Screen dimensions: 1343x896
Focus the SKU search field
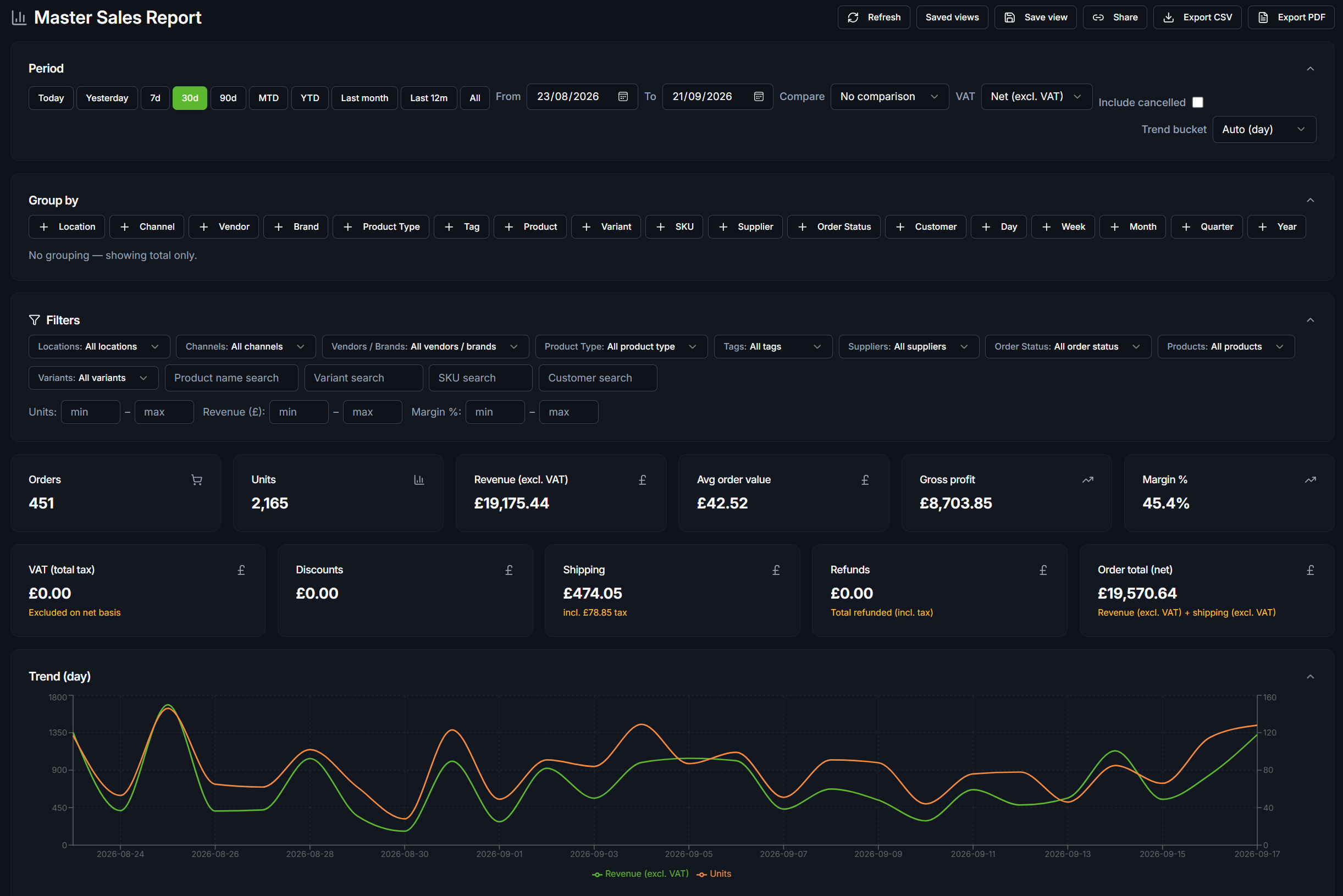click(480, 378)
